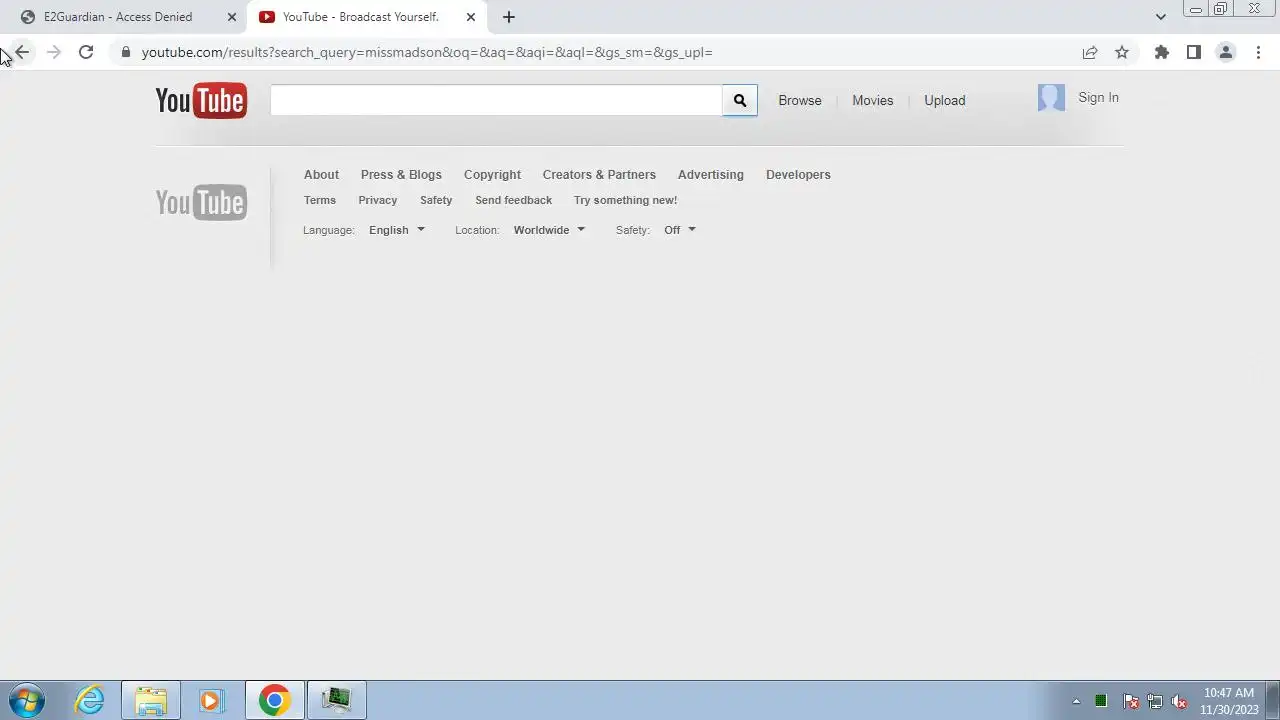The image size is (1280, 720).
Task: Reload the page with the refresh icon
Action: click(x=86, y=52)
